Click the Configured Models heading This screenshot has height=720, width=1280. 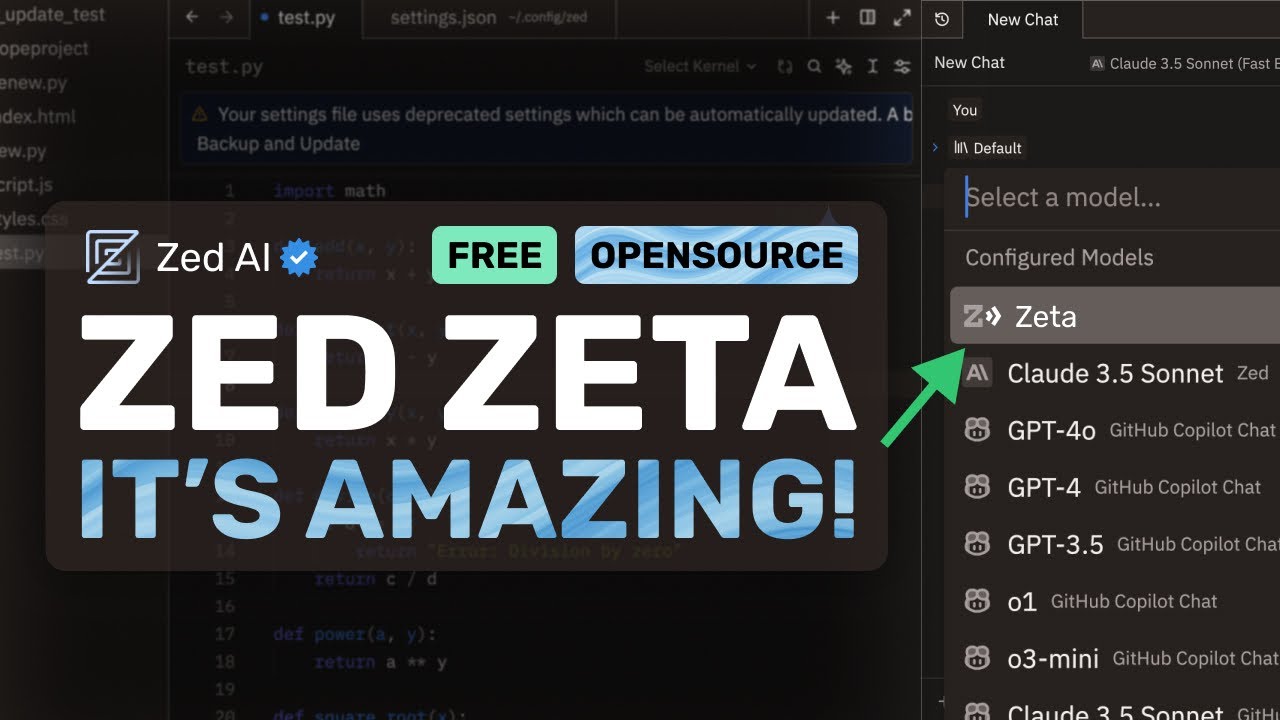(x=1059, y=257)
